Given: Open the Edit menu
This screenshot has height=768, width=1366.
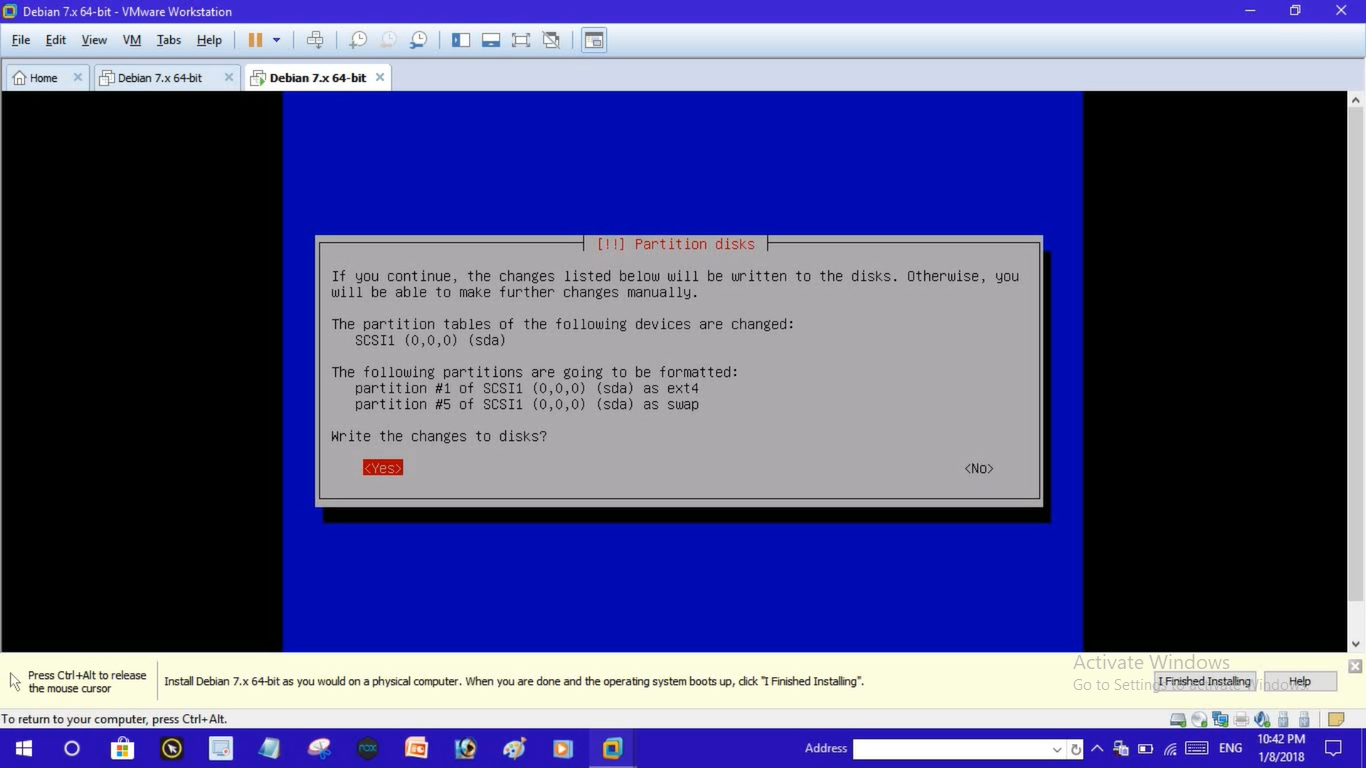Looking at the screenshot, I should 56,40.
